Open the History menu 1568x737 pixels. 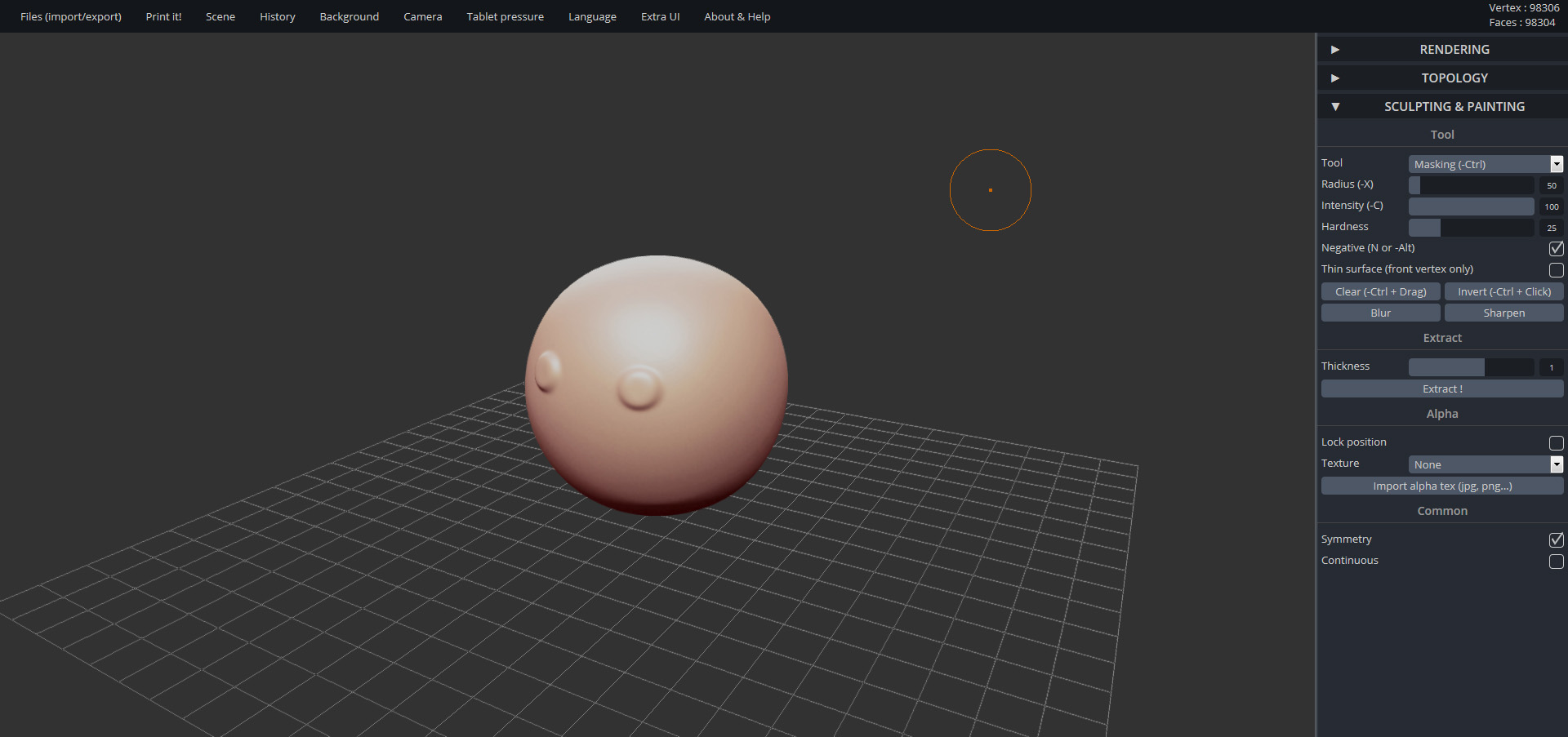pyautogui.click(x=277, y=16)
